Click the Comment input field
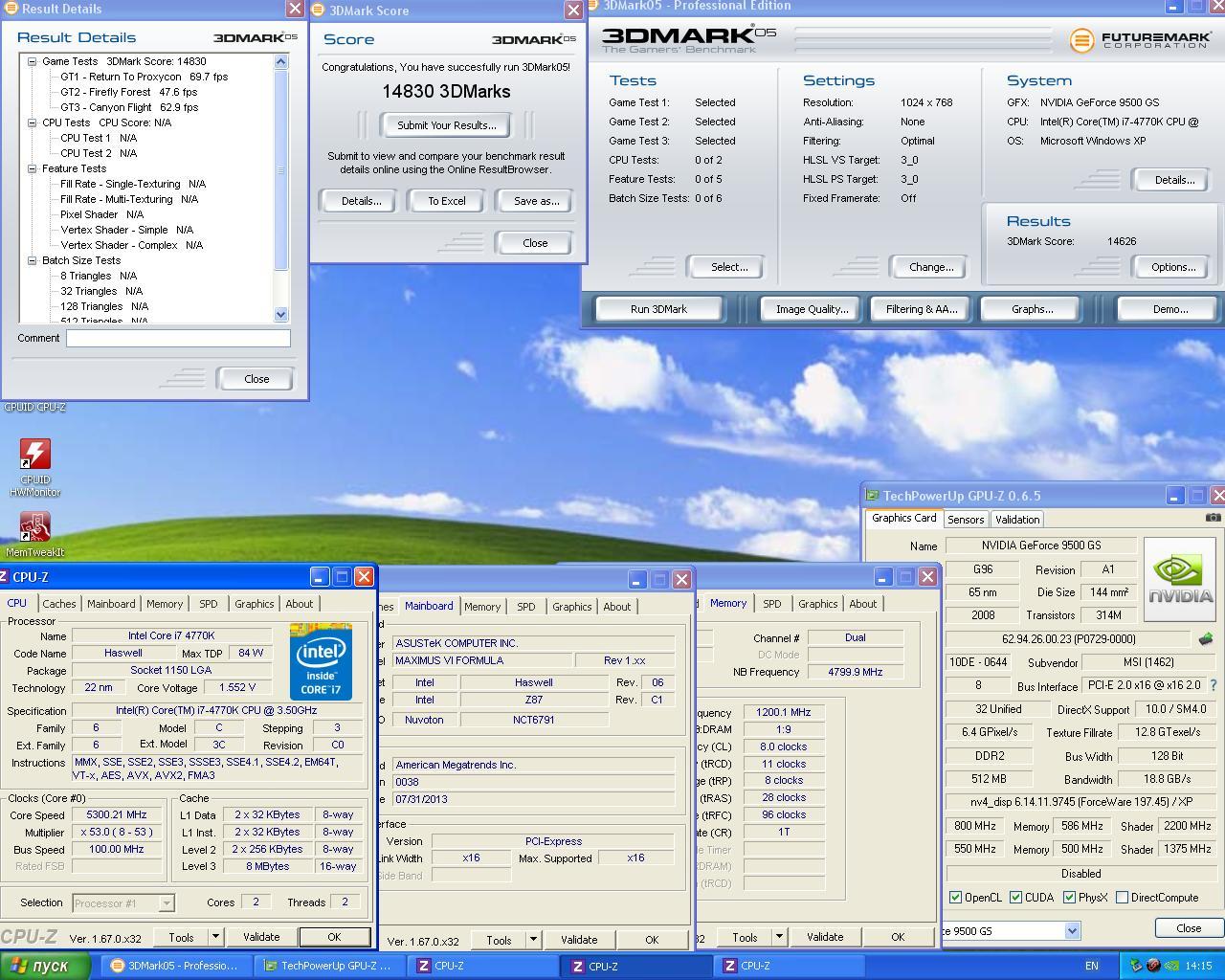The height and width of the screenshot is (980, 1225). click(x=178, y=338)
